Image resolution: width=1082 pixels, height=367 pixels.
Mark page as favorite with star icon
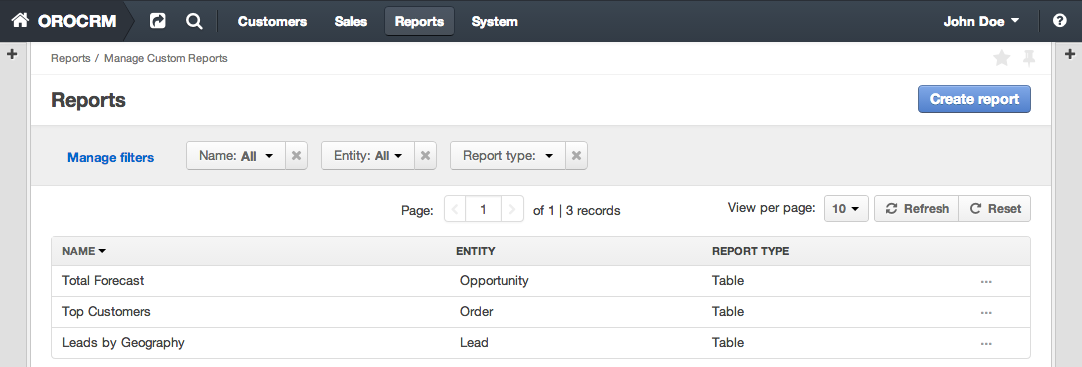[x=1001, y=59]
